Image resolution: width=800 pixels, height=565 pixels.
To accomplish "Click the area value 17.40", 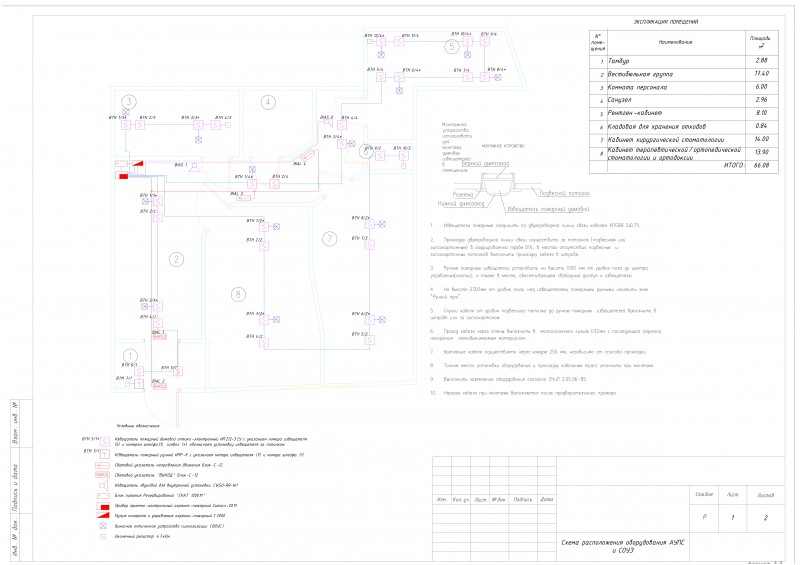I will point(761,74).
